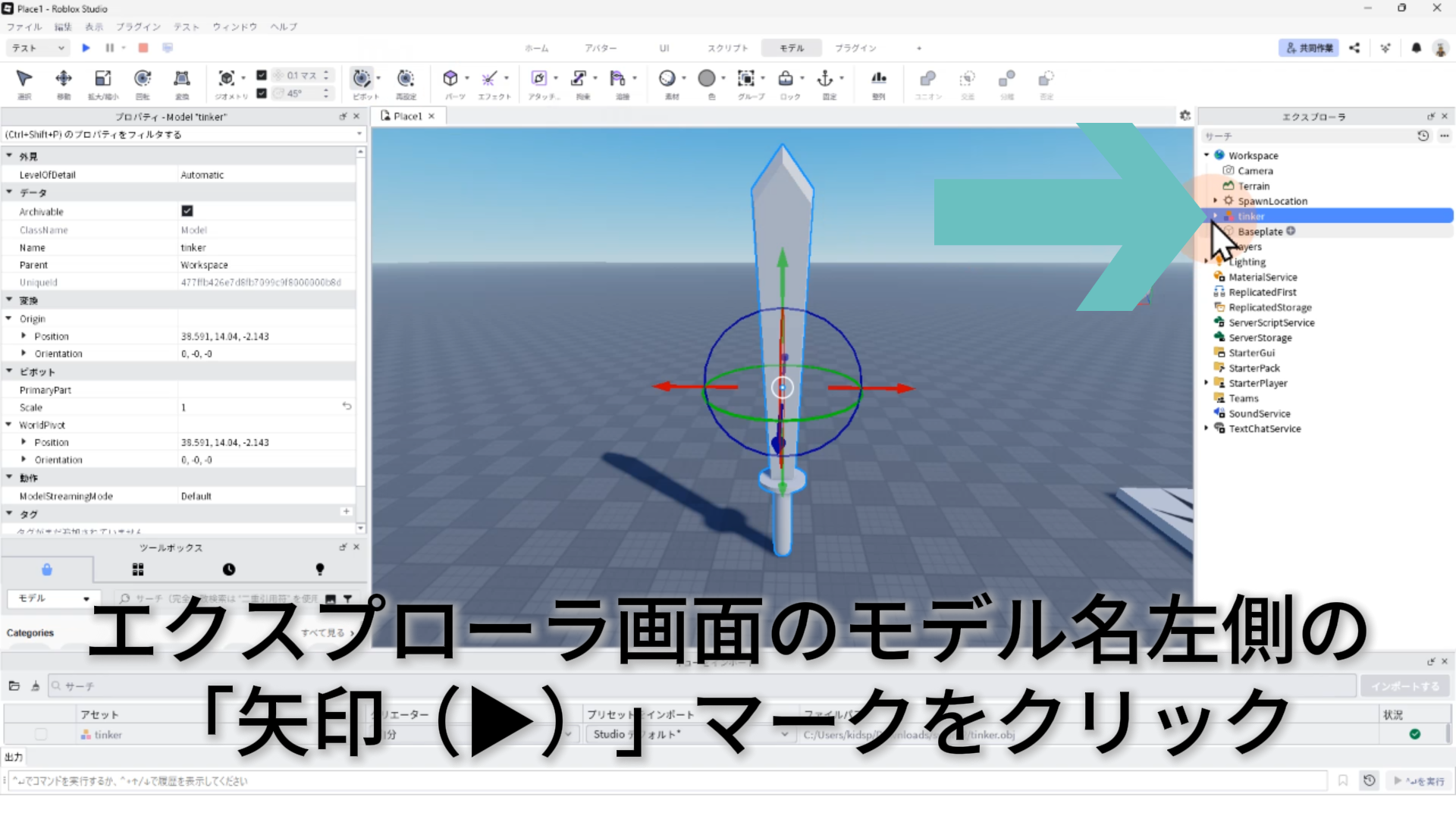Toggle the move snap 0.1 マス checkbox

point(262,75)
